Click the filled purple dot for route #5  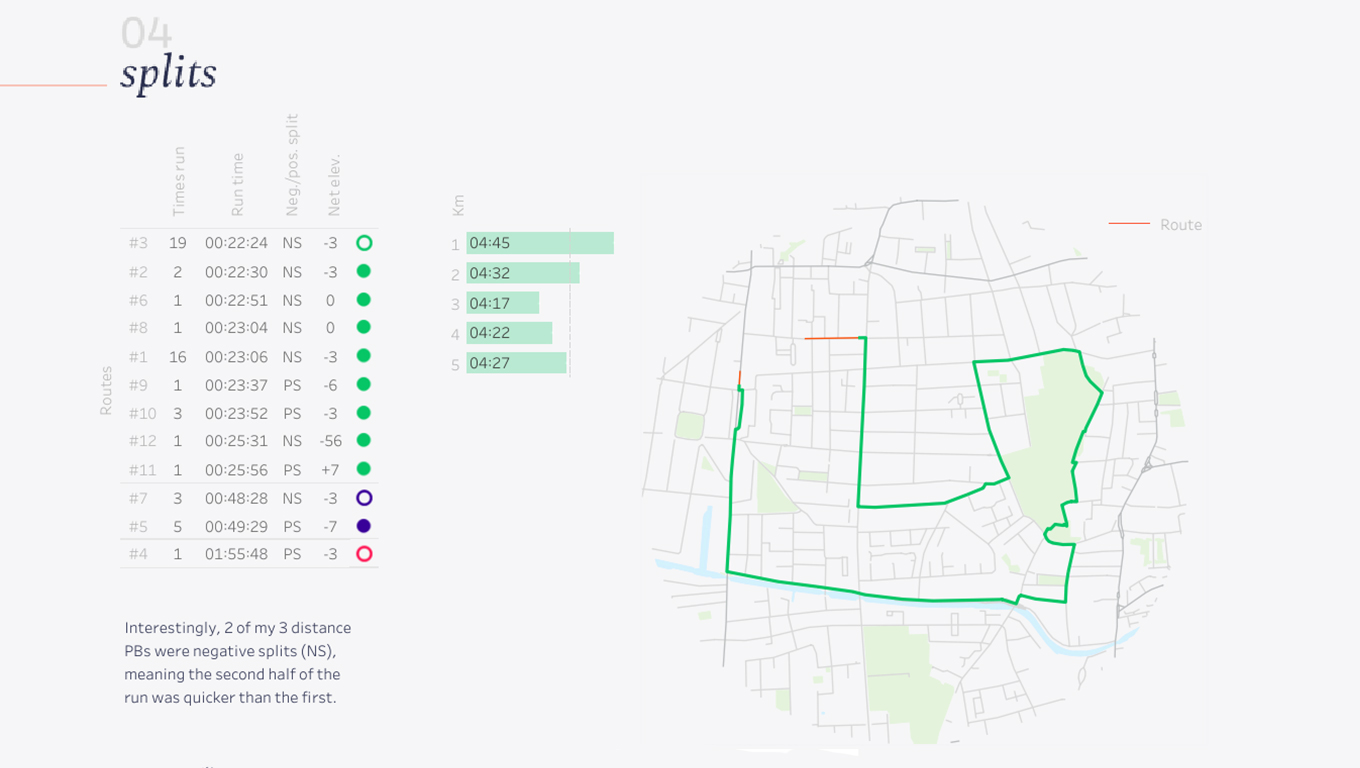[x=364, y=526]
